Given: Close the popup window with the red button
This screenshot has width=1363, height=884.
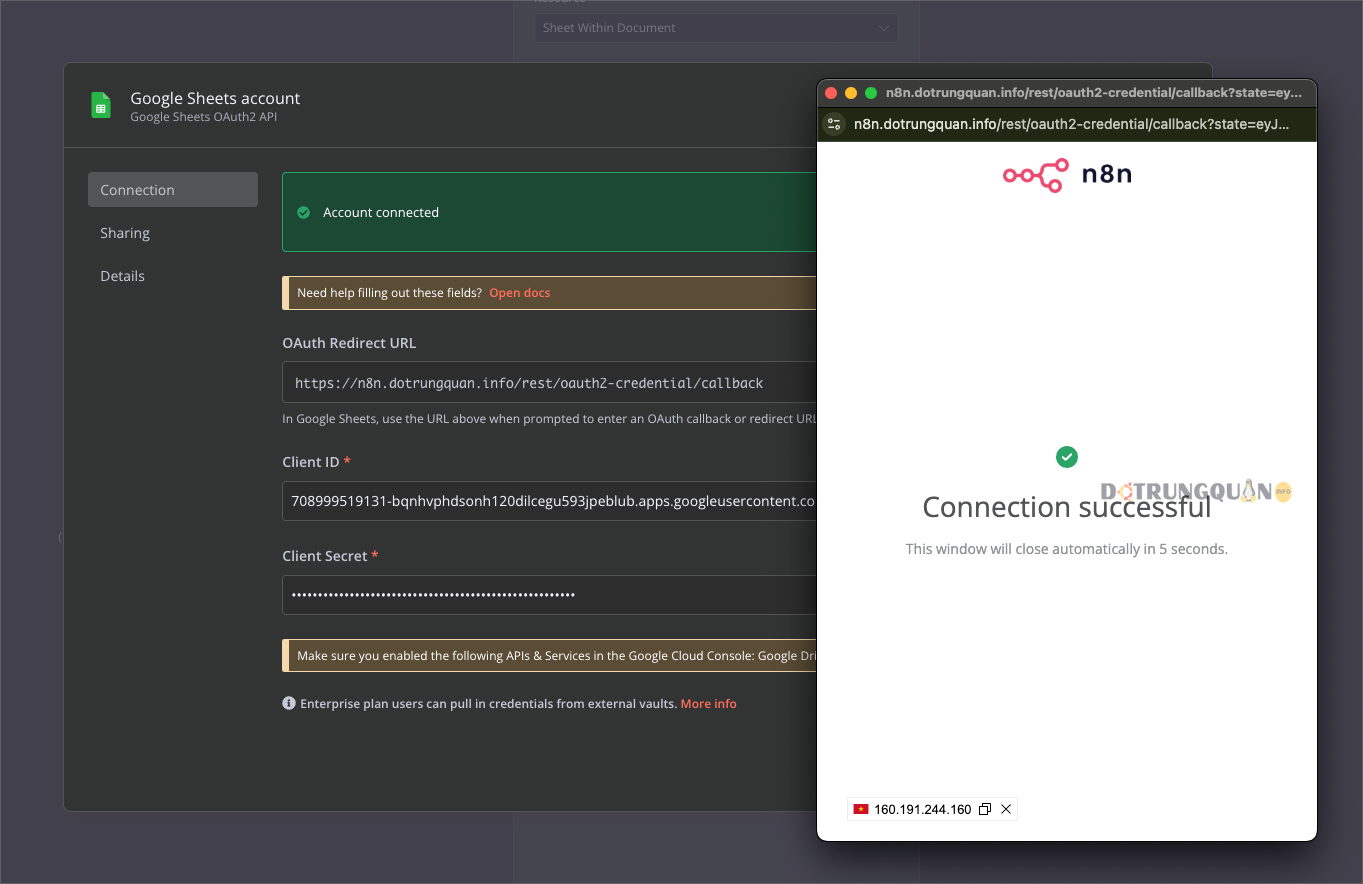Looking at the screenshot, I should click(830, 93).
